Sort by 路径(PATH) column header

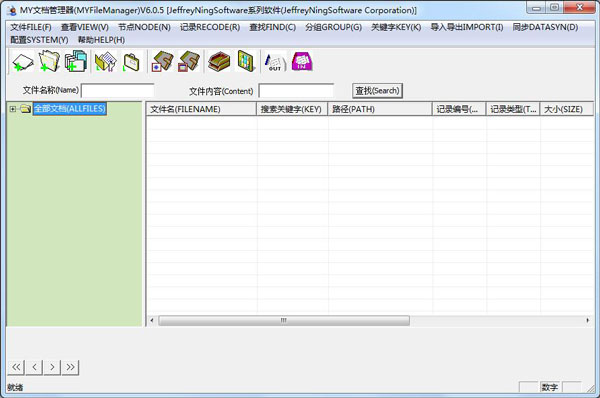[380, 109]
